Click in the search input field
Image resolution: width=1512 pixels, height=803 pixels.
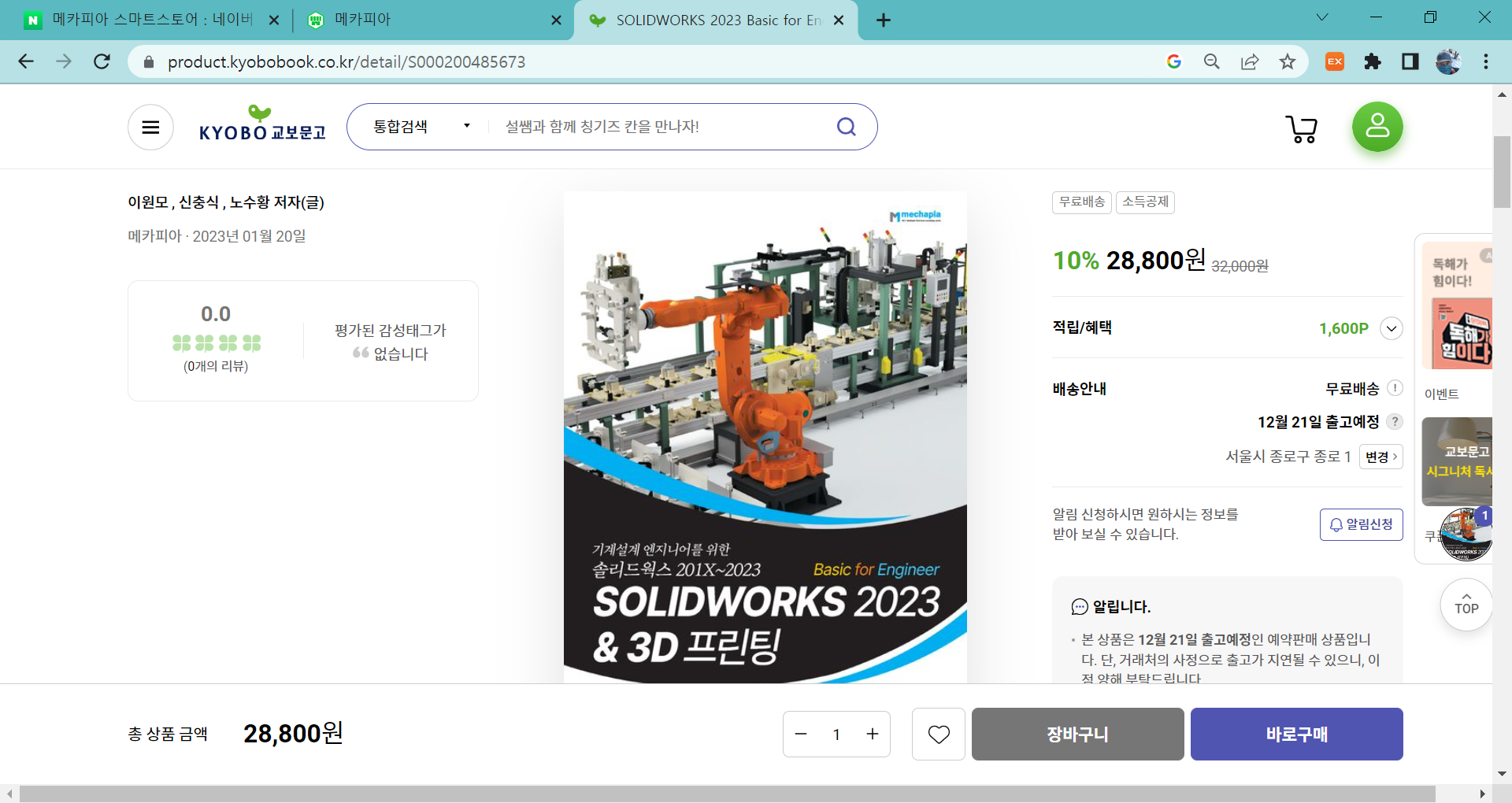(661, 127)
